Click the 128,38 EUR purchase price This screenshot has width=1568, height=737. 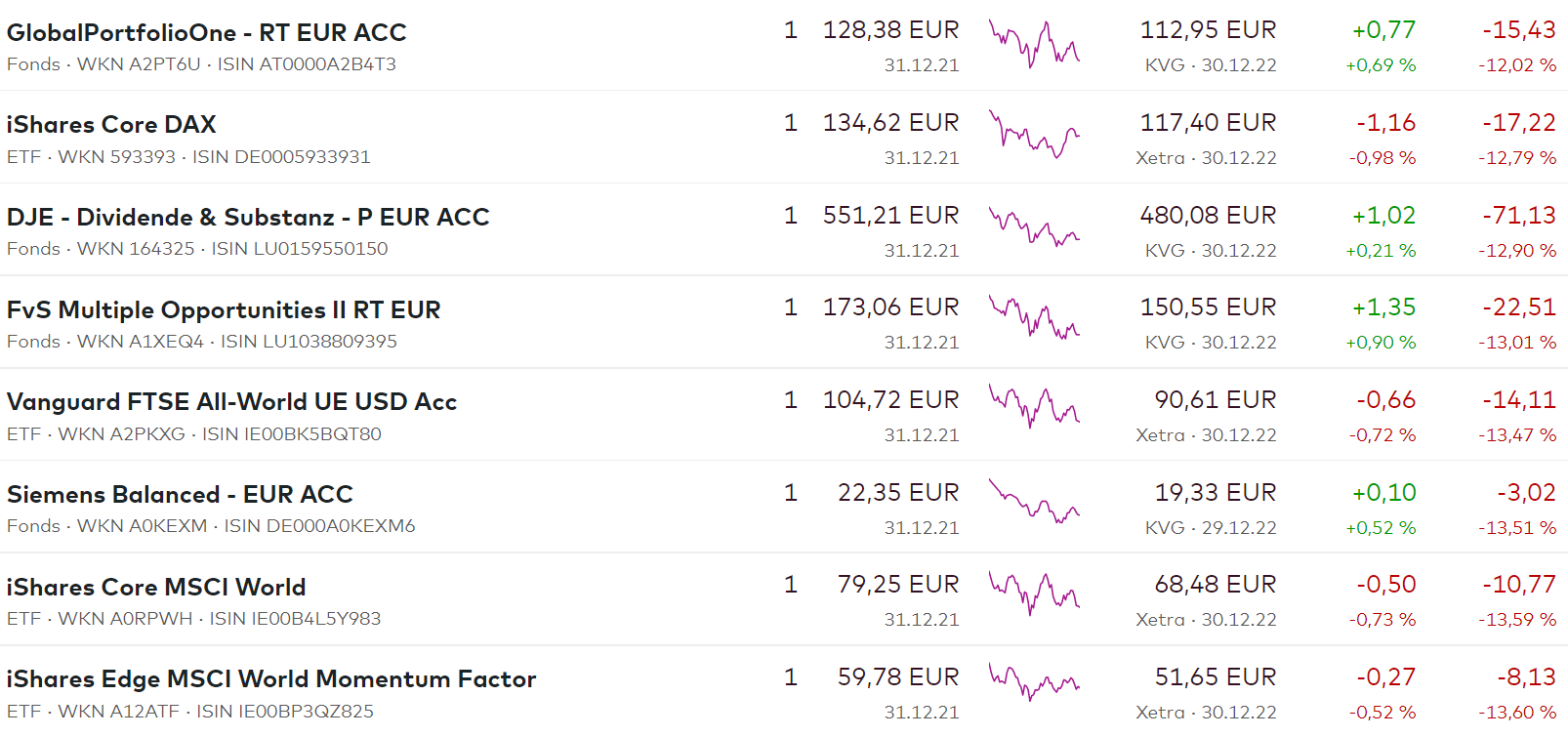tap(890, 30)
